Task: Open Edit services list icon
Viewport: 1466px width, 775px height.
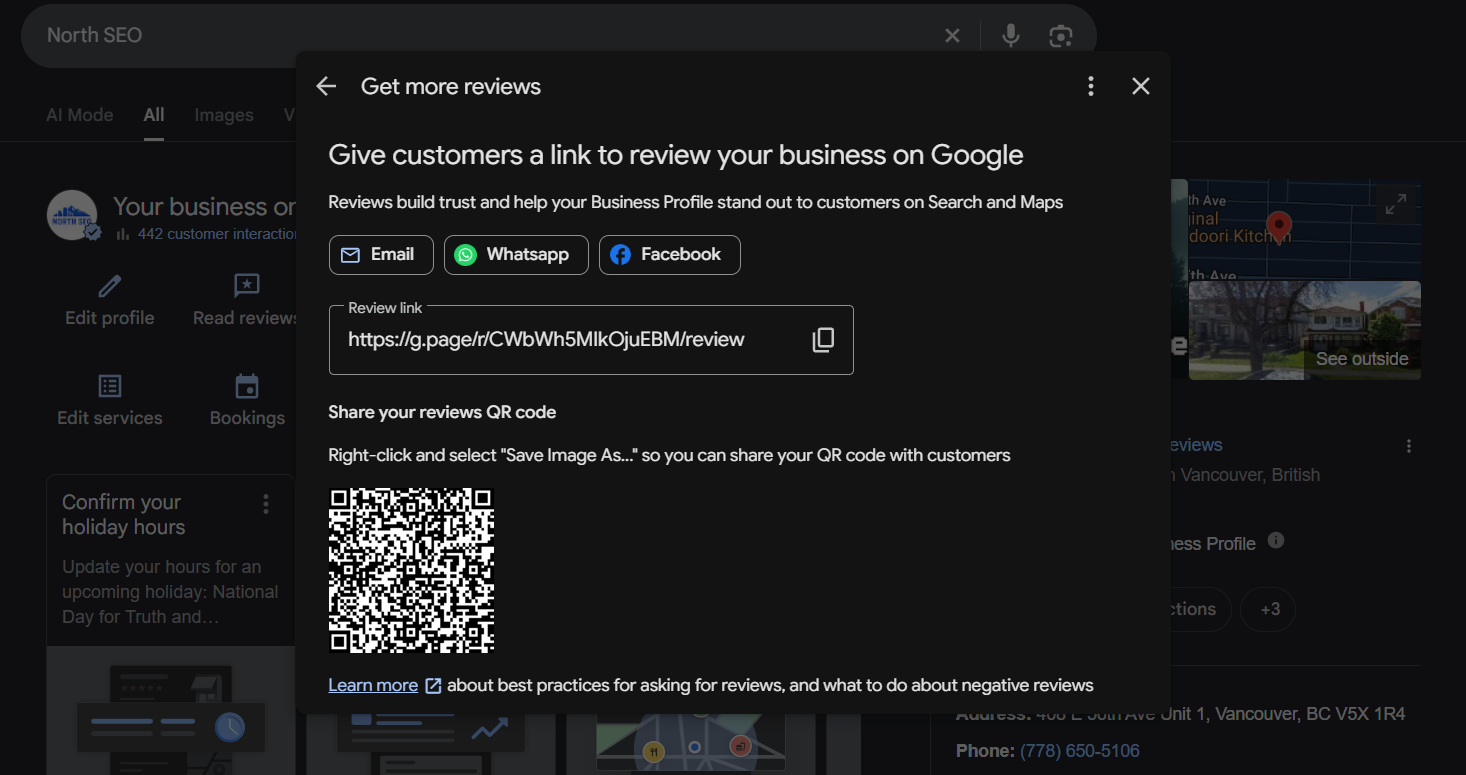Action: point(110,386)
